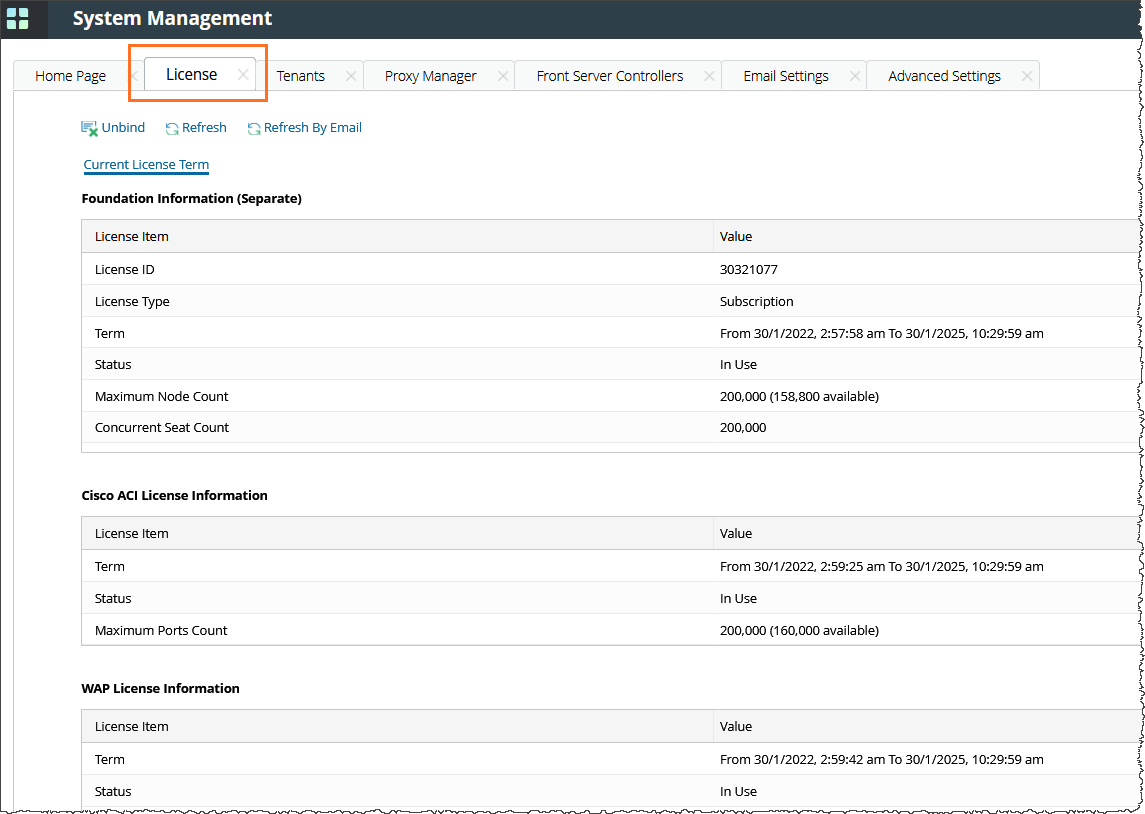The width and height of the screenshot is (1145, 814).
Task: Select the Current License Term link
Action: tap(146, 165)
